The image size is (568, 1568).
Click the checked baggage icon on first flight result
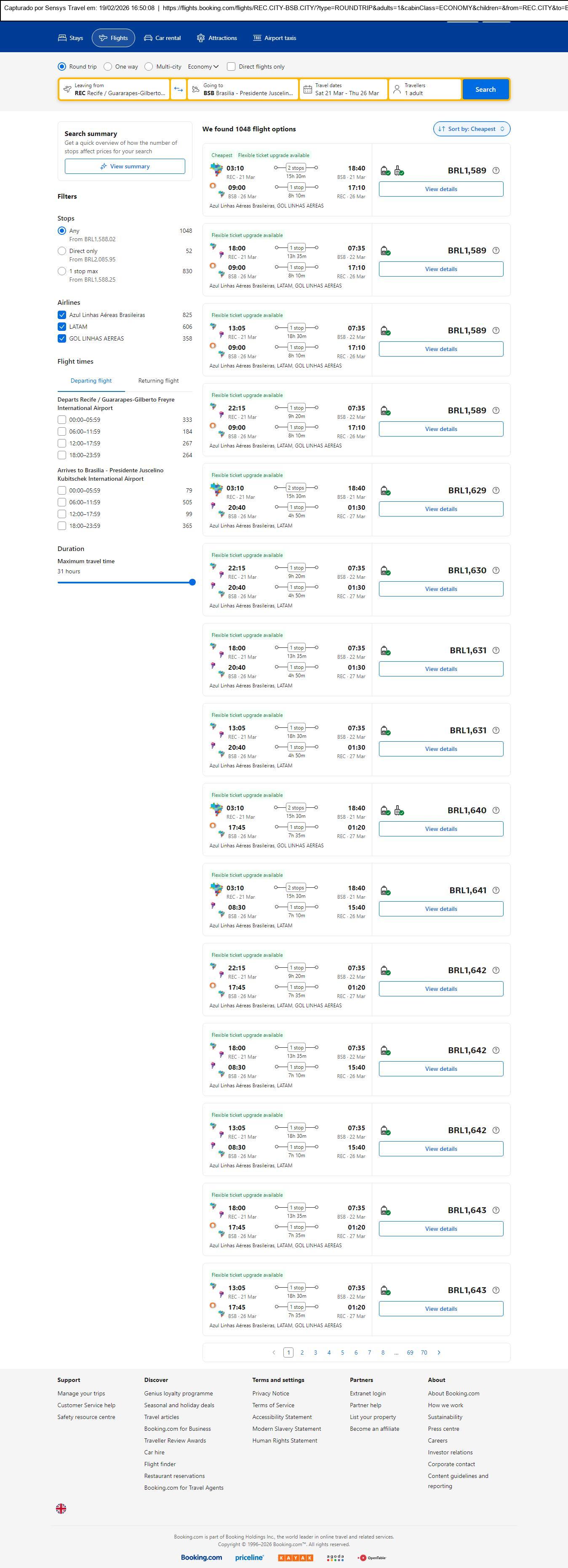pos(399,171)
